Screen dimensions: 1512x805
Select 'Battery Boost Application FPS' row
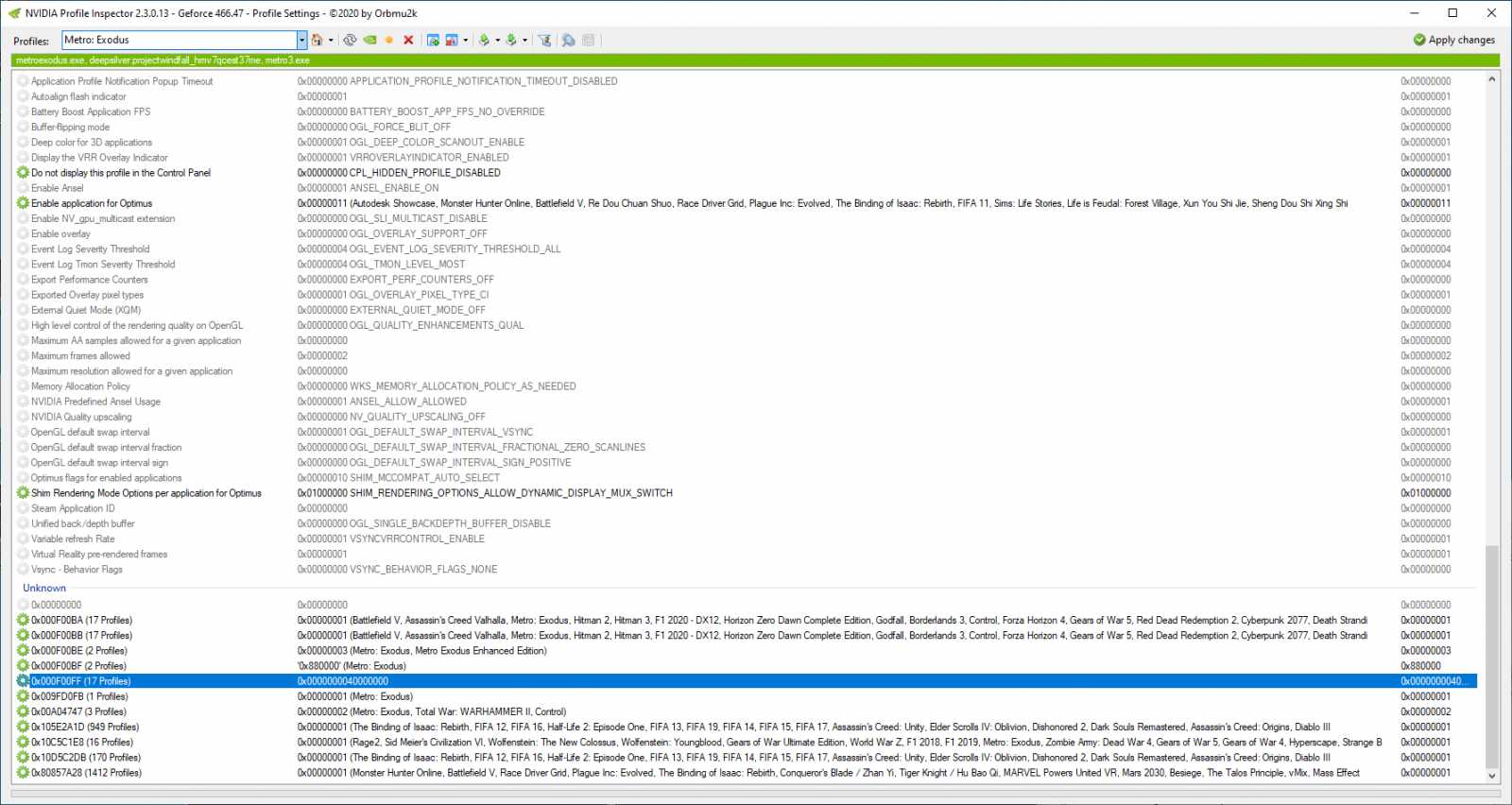tap(747, 111)
